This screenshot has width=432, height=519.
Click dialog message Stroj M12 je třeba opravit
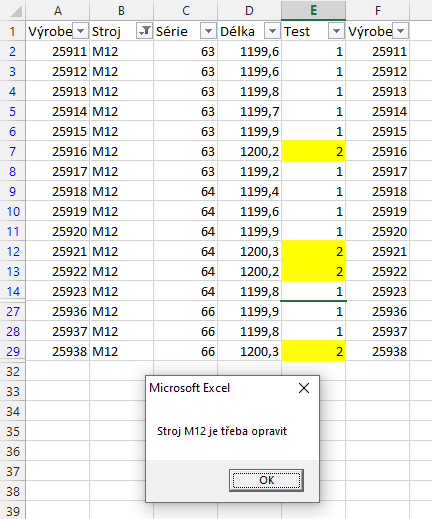point(222,431)
